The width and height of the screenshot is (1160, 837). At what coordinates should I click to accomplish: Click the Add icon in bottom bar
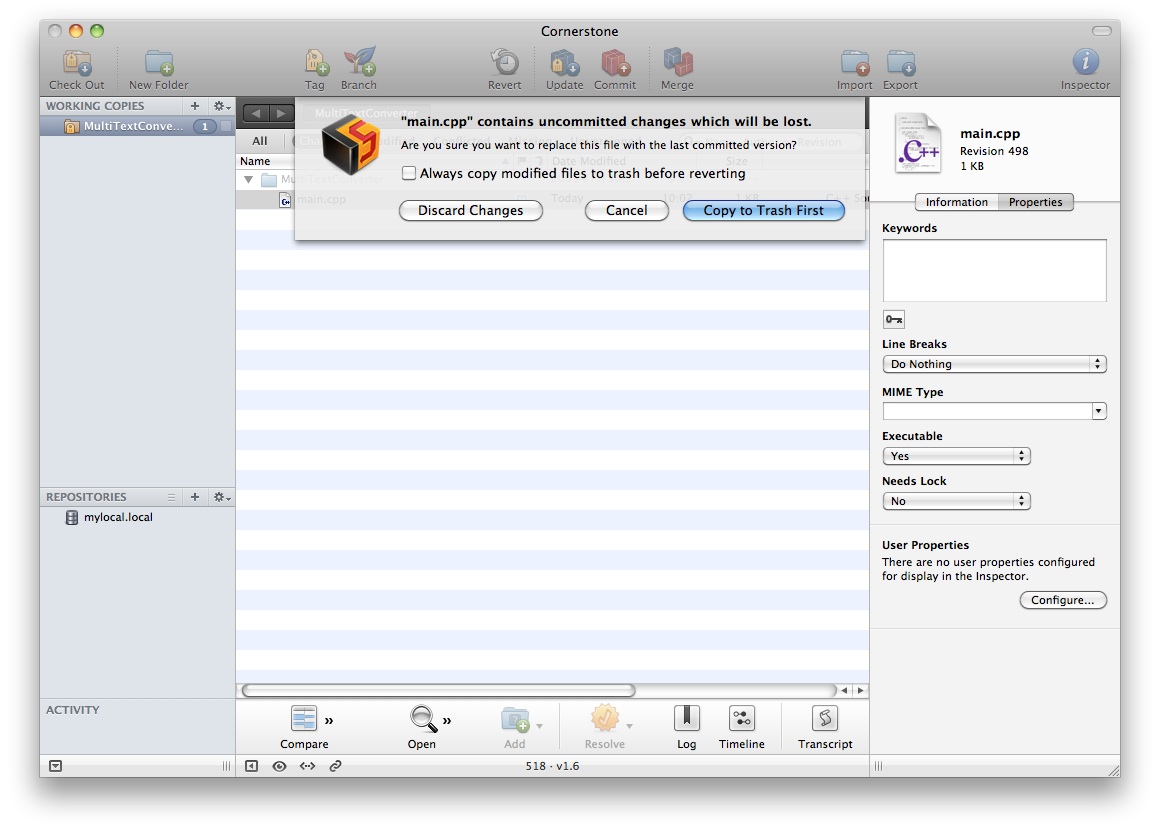515,719
